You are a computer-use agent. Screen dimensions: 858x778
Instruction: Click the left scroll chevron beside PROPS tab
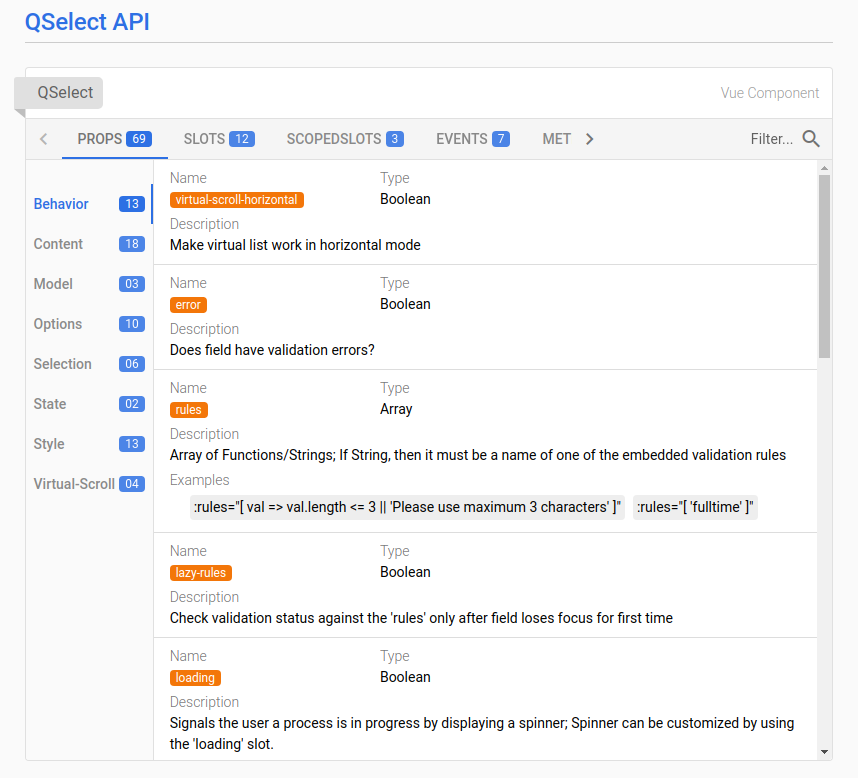pyautogui.click(x=44, y=139)
